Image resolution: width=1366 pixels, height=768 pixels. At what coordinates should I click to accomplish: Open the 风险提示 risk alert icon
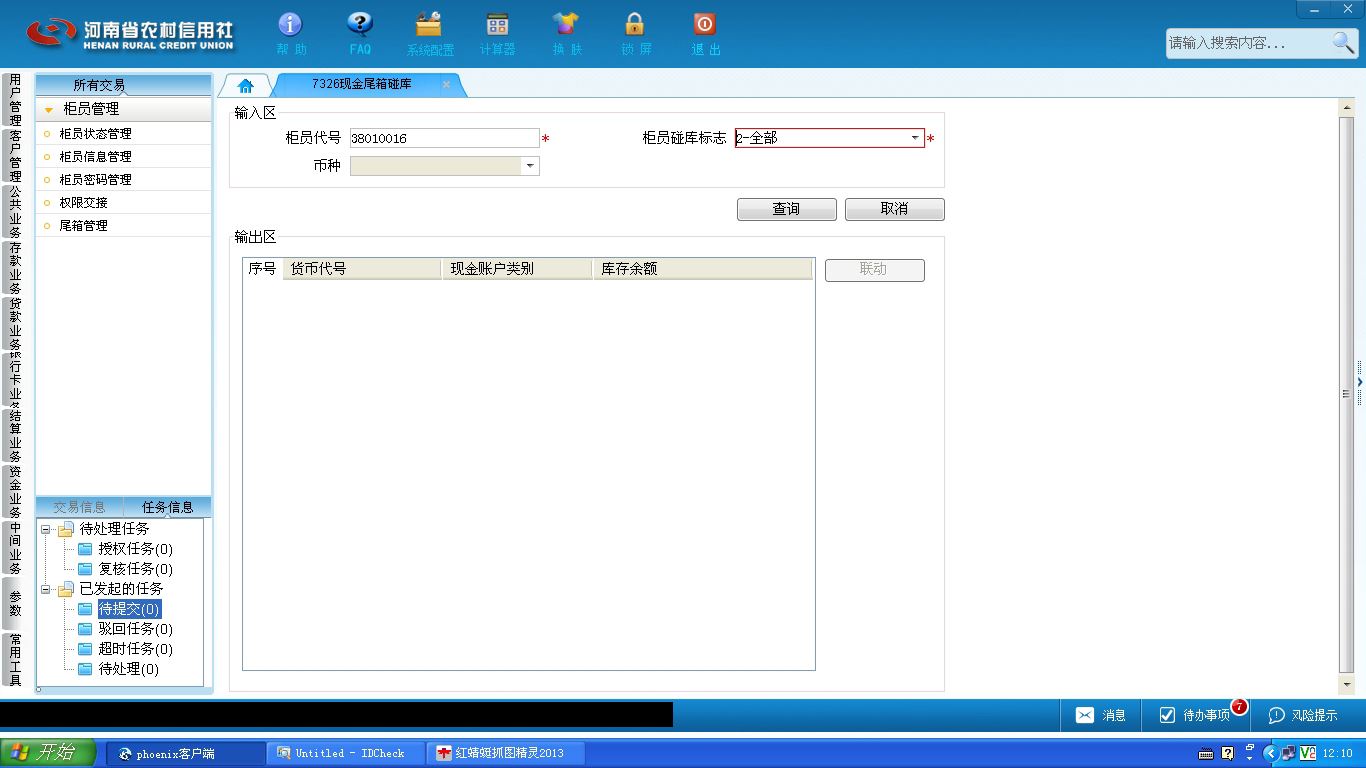[x=1277, y=715]
